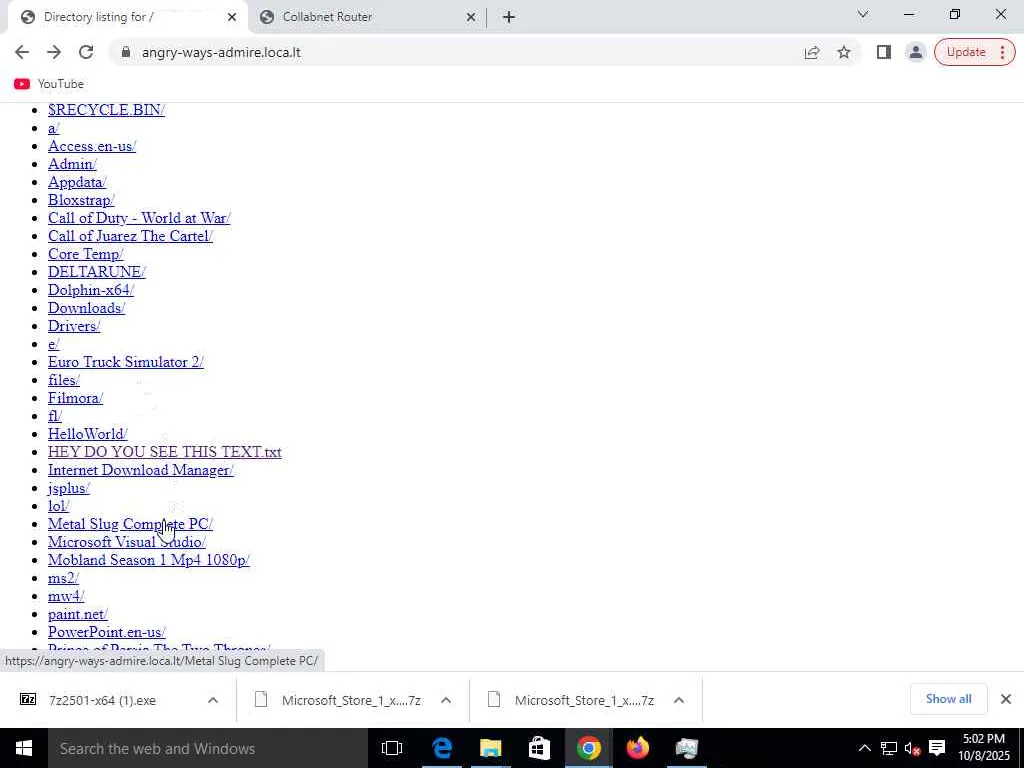The image size is (1024, 768).
Task: Open a new tab with the plus button
Action: coord(509,17)
